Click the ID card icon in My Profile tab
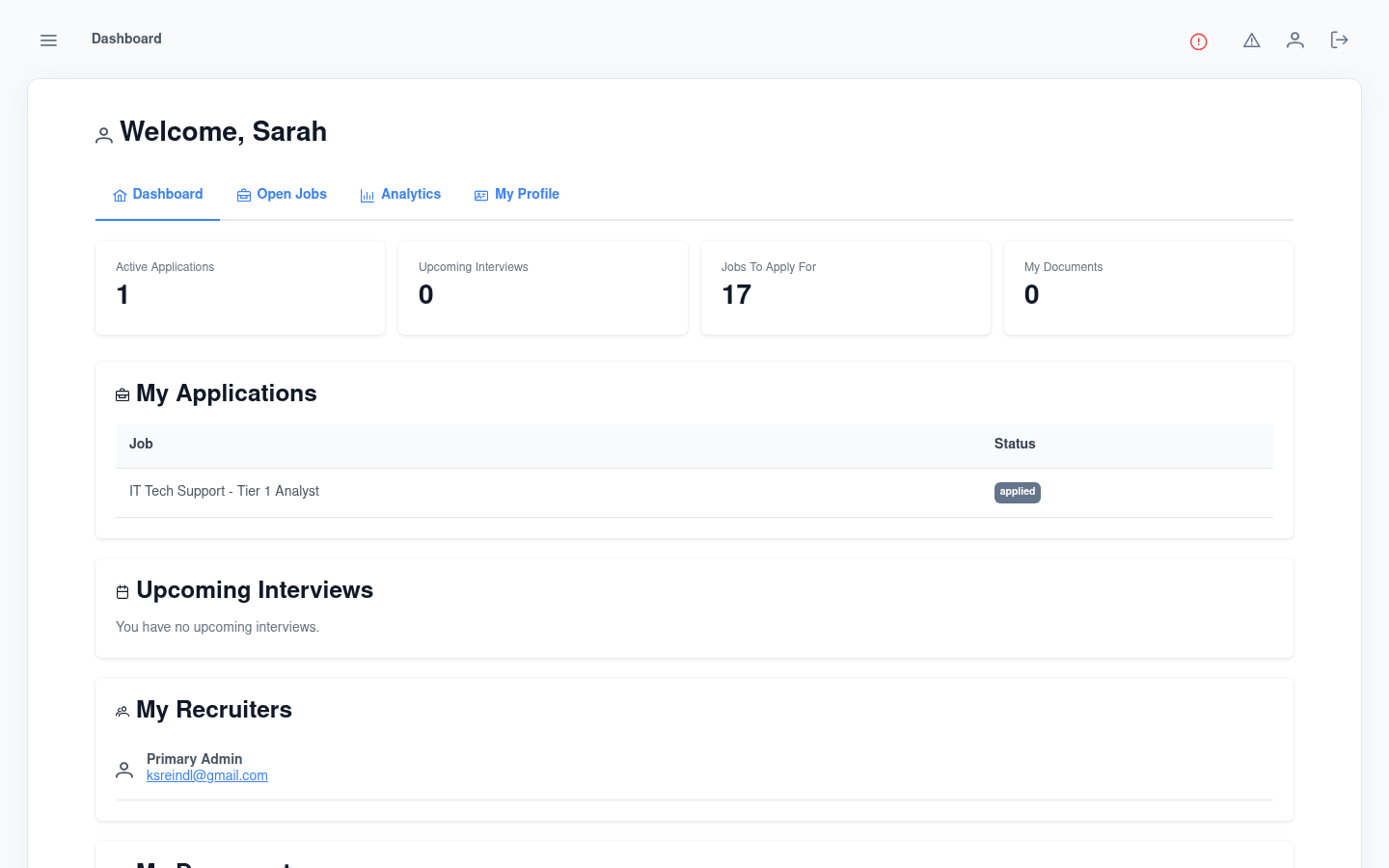The image size is (1389, 868). (481, 196)
